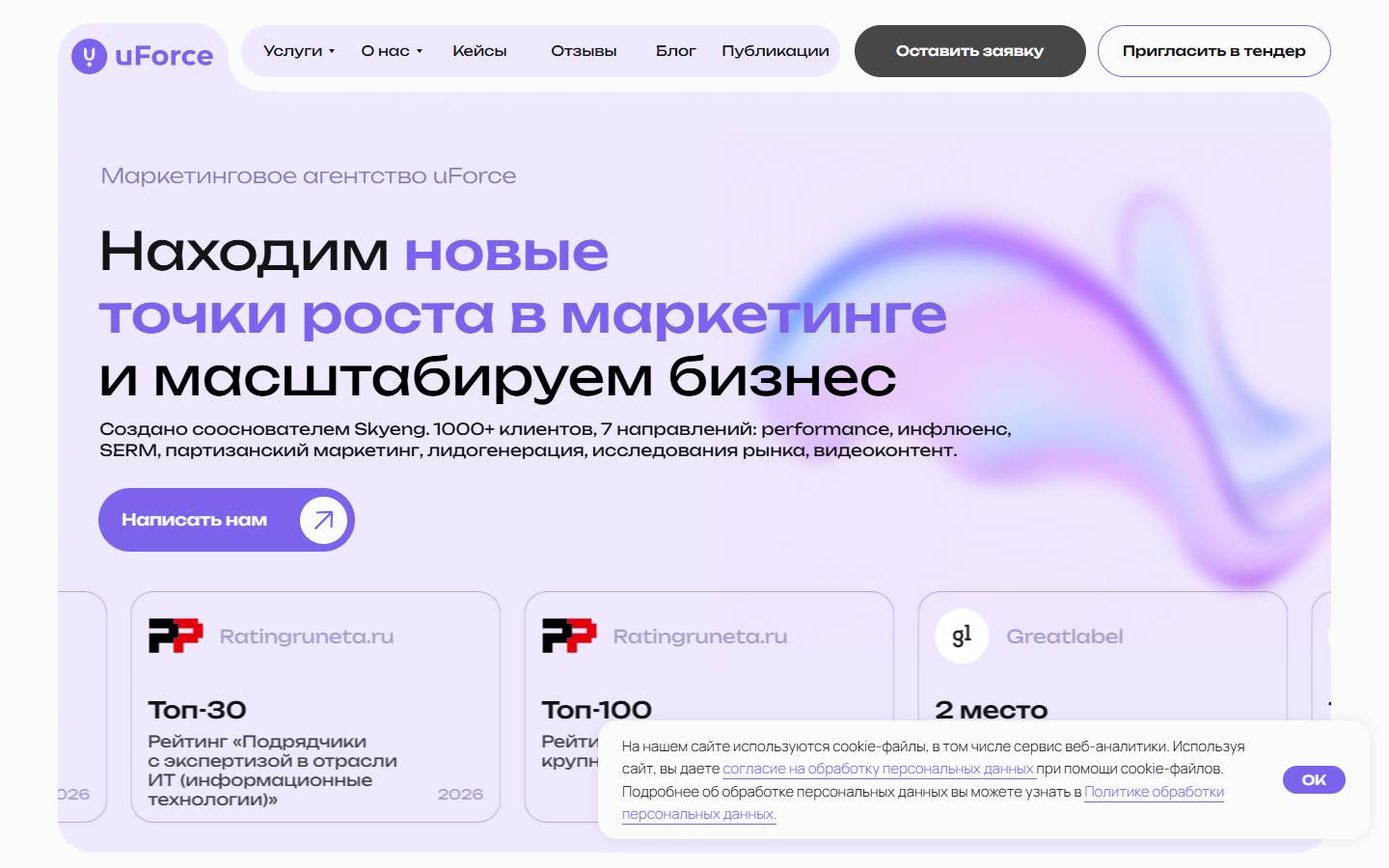1389x868 pixels.
Task: Click the uForce brand name text
Action: 164,56
